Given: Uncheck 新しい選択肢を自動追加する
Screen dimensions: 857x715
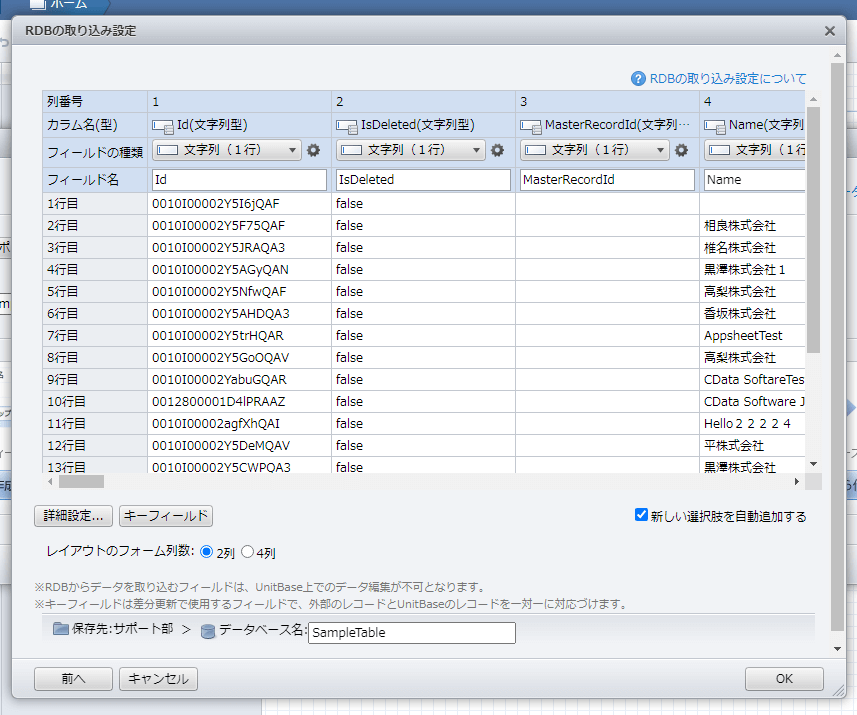Looking at the screenshot, I should [641, 516].
